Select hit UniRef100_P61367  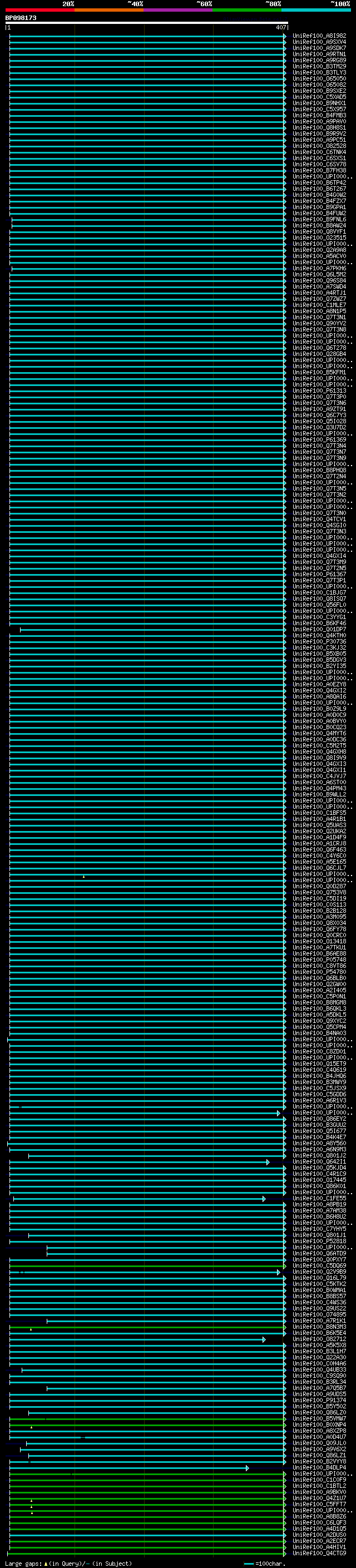click(319, 574)
